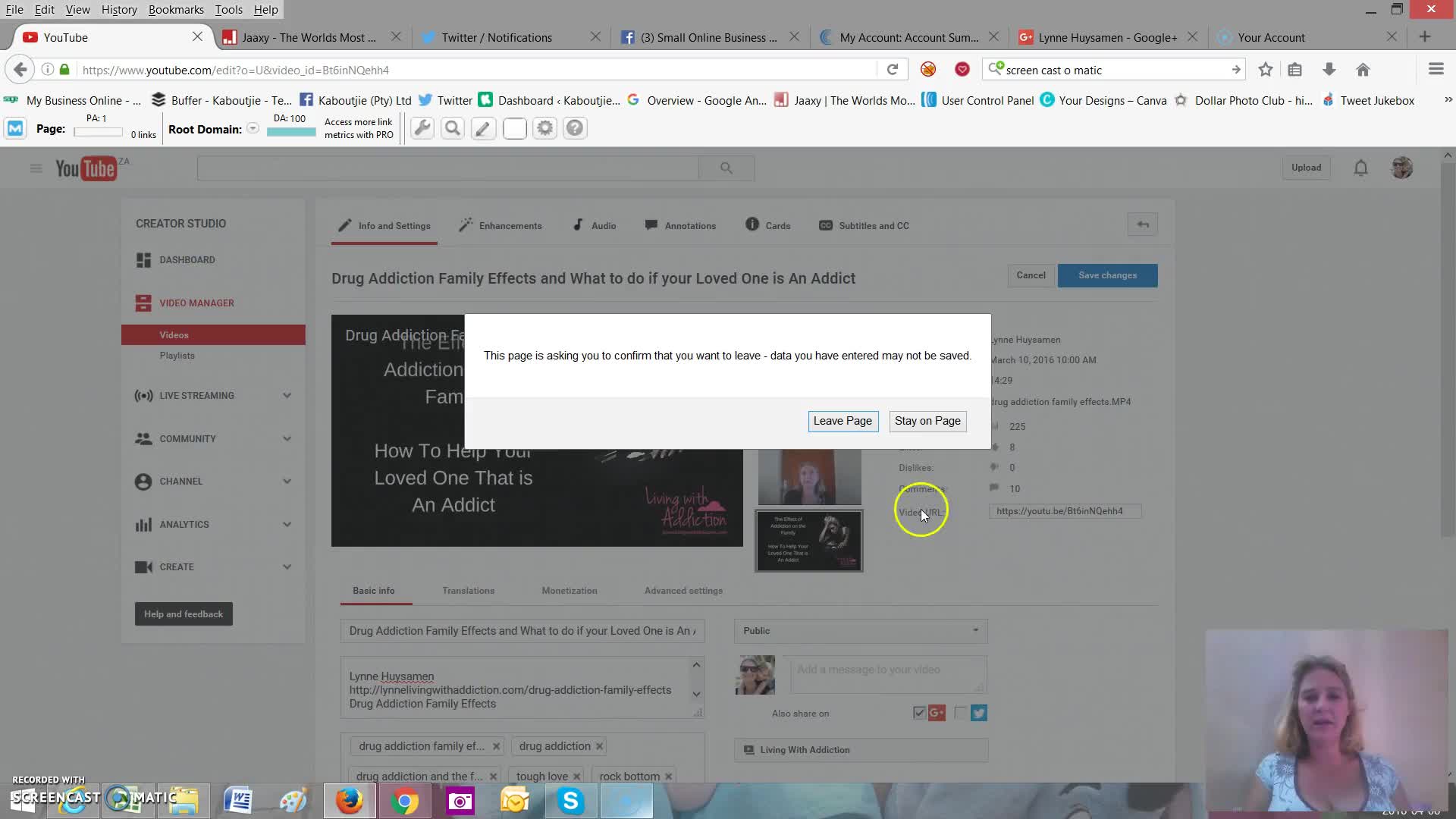Screen dimensions: 1456x819
Task: Go to Firefox home page icon
Action: [1363, 70]
